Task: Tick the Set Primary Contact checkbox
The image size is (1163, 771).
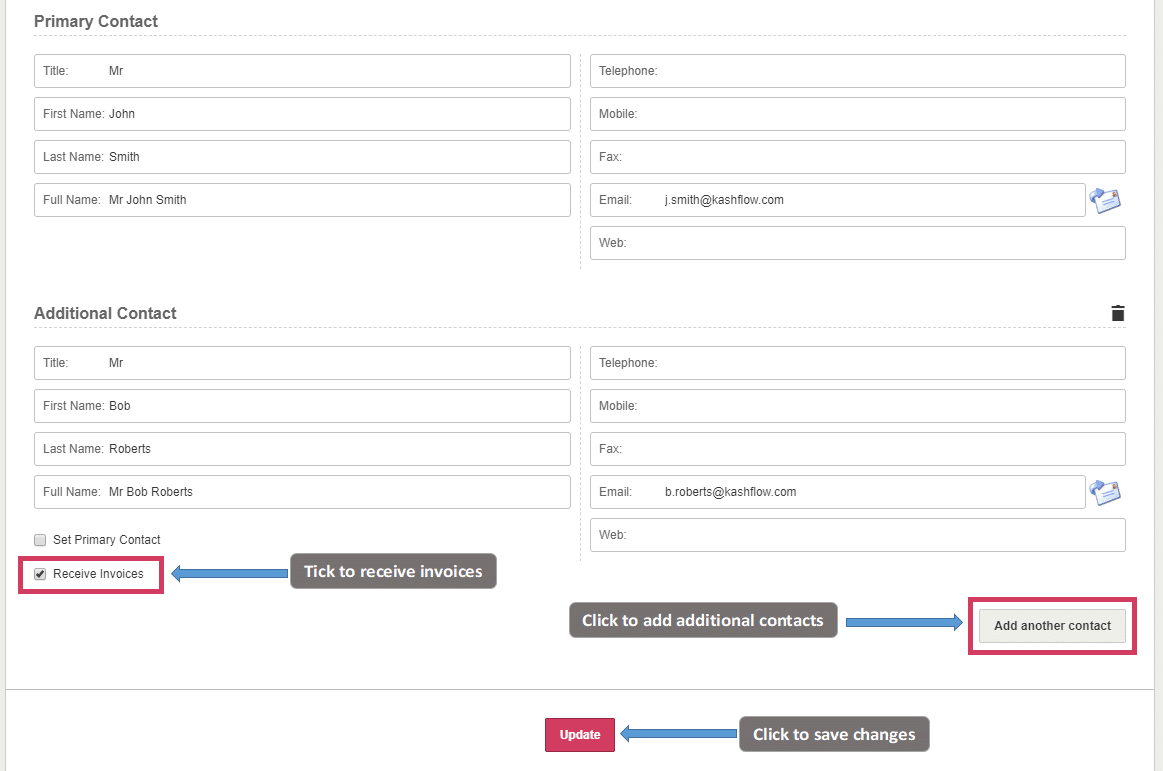Action: tap(41, 540)
